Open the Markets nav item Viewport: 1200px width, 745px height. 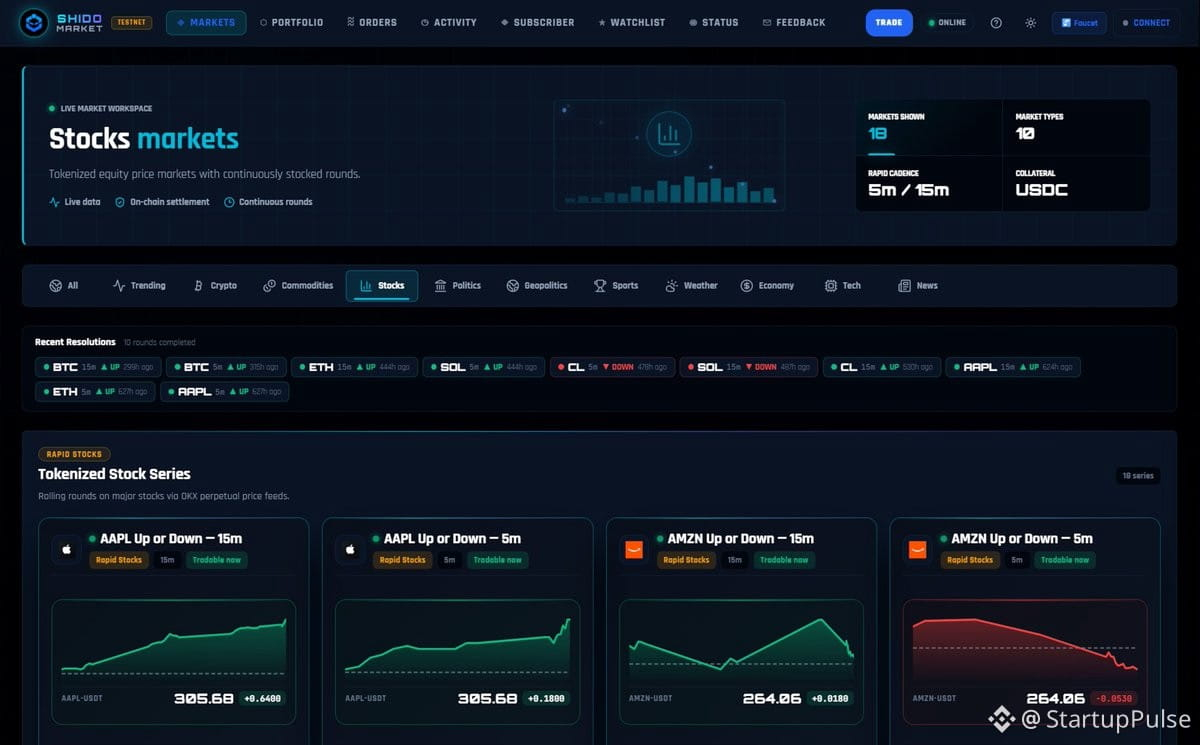[206, 22]
